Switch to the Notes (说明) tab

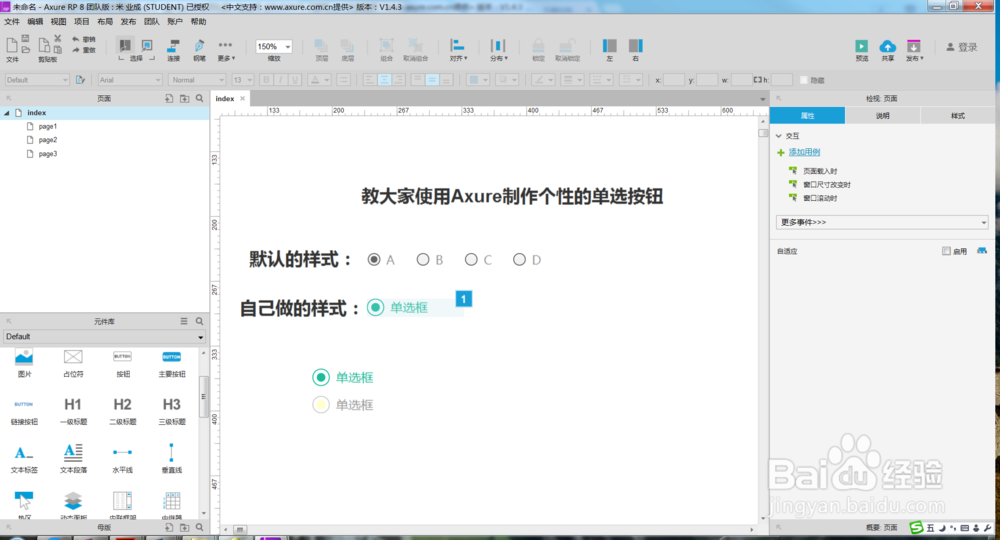click(x=883, y=115)
